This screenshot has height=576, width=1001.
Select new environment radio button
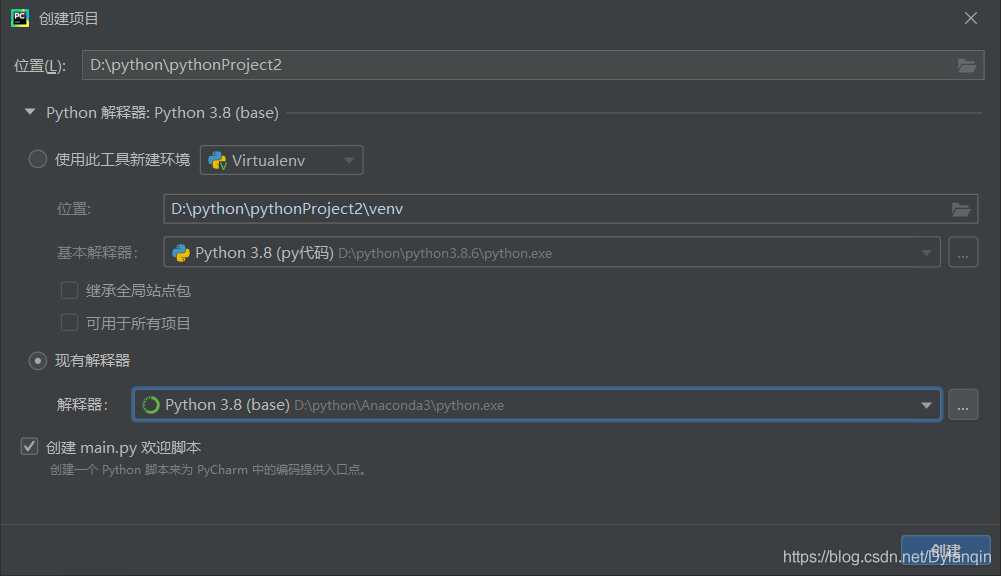tap(38, 159)
